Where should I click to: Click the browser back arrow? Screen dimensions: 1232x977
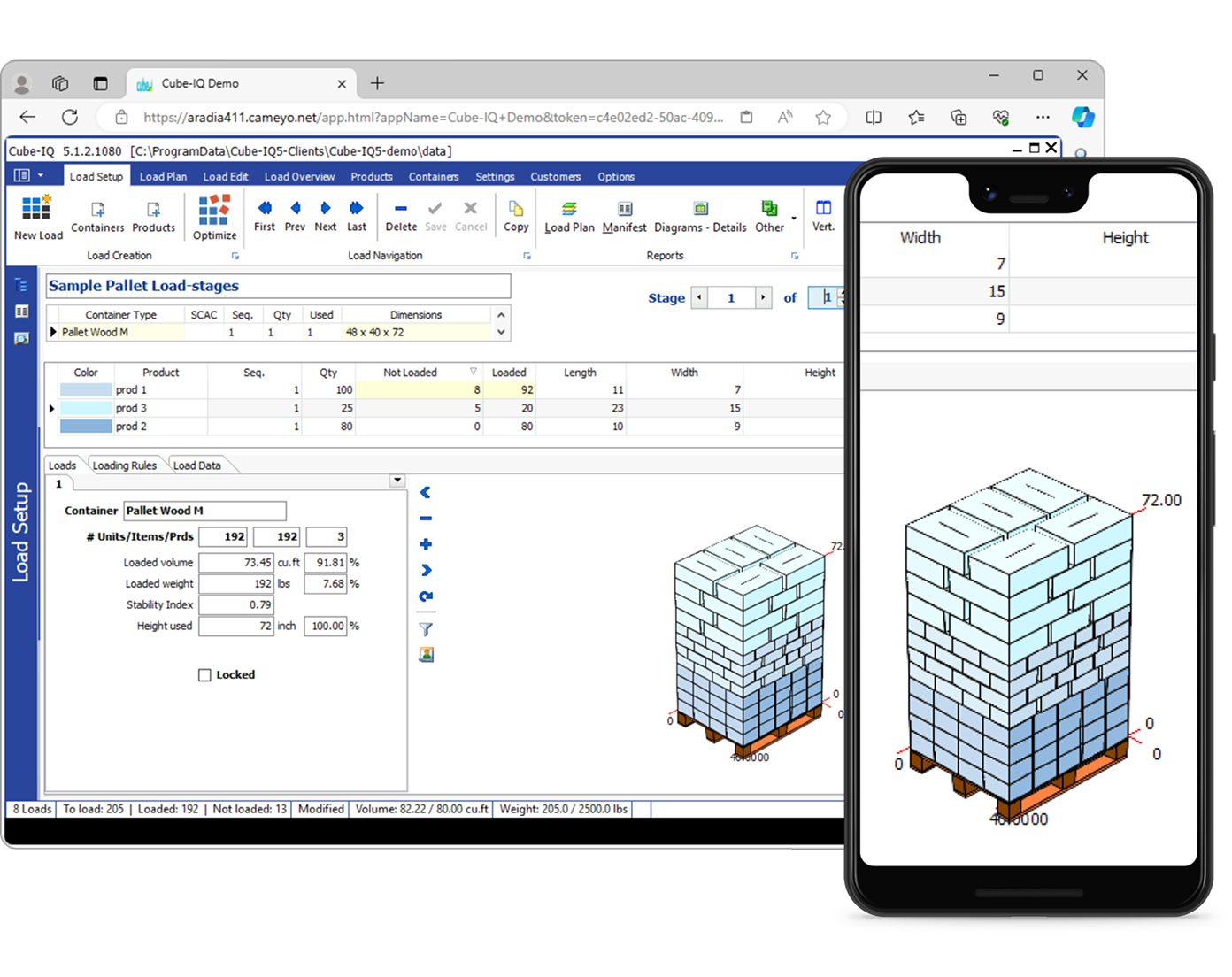tap(27, 117)
